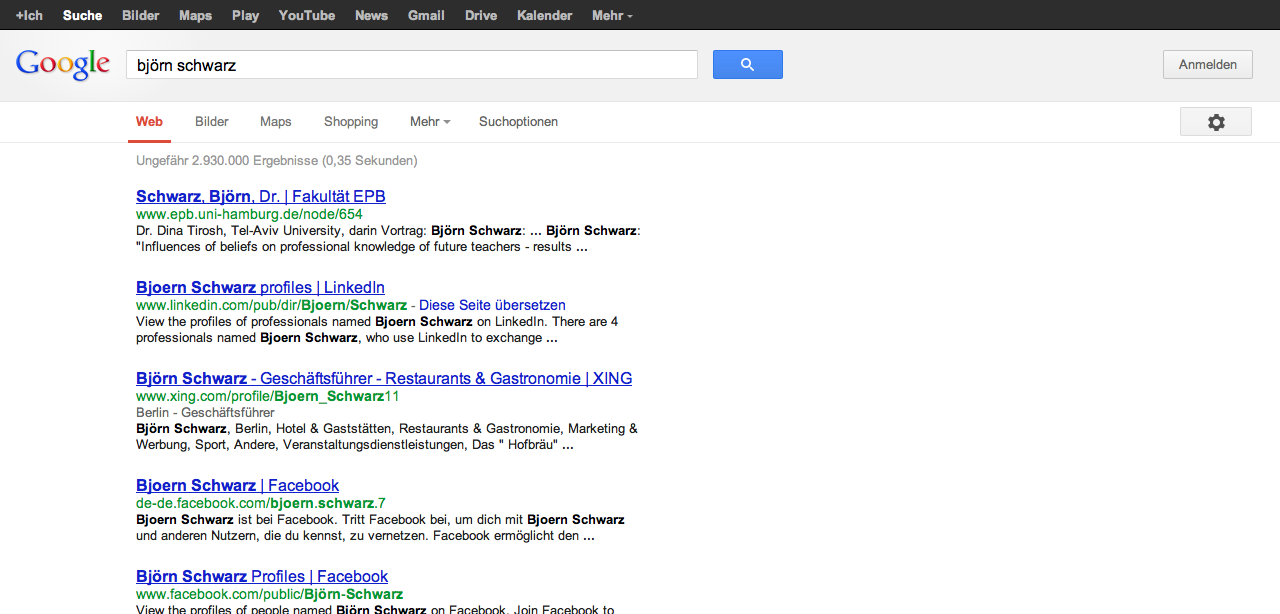Switch to the Bilder results tab
Image resolution: width=1280 pixels, height=614 pixels.
click(211, 122)
